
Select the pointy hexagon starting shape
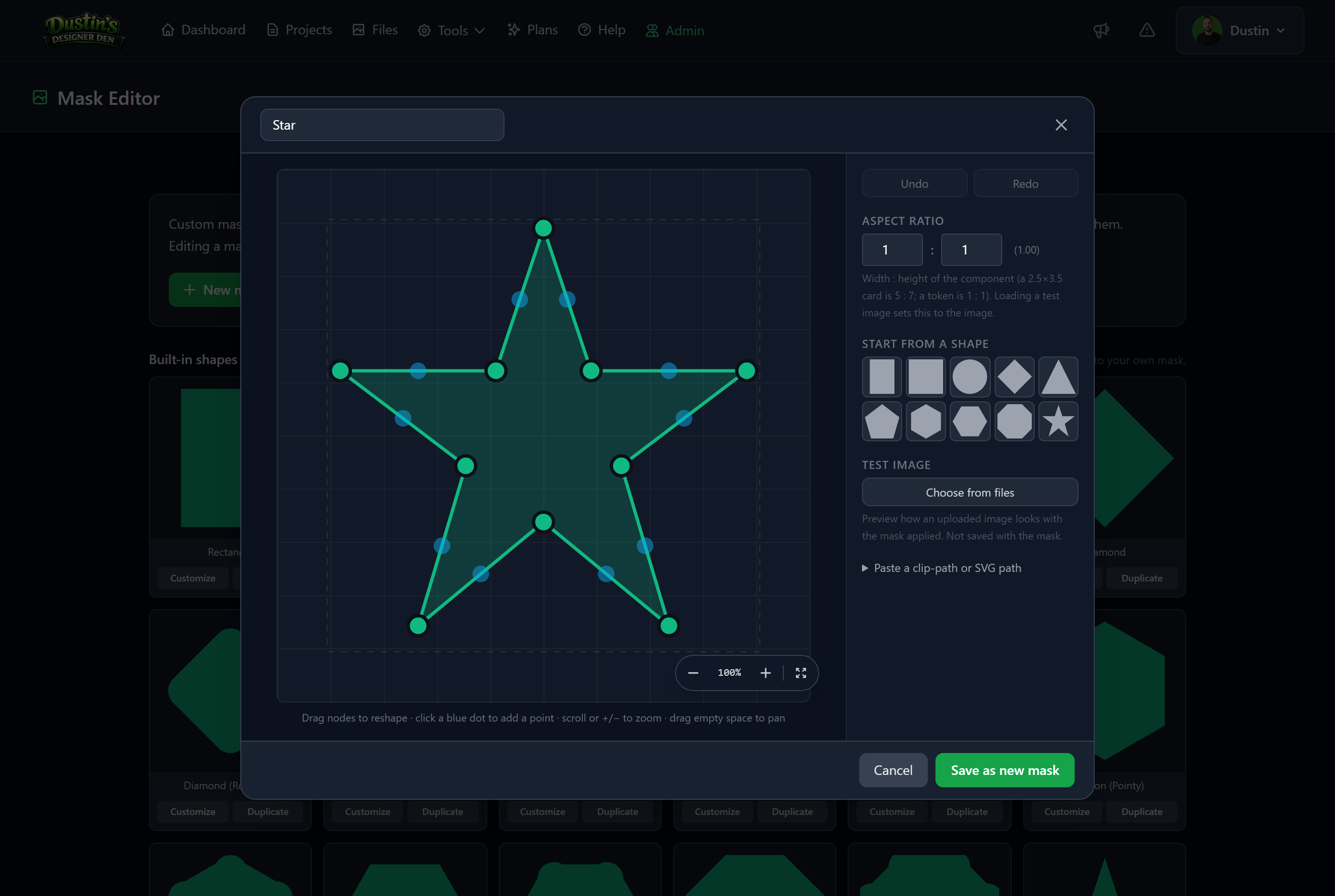(x=925, y=421)
